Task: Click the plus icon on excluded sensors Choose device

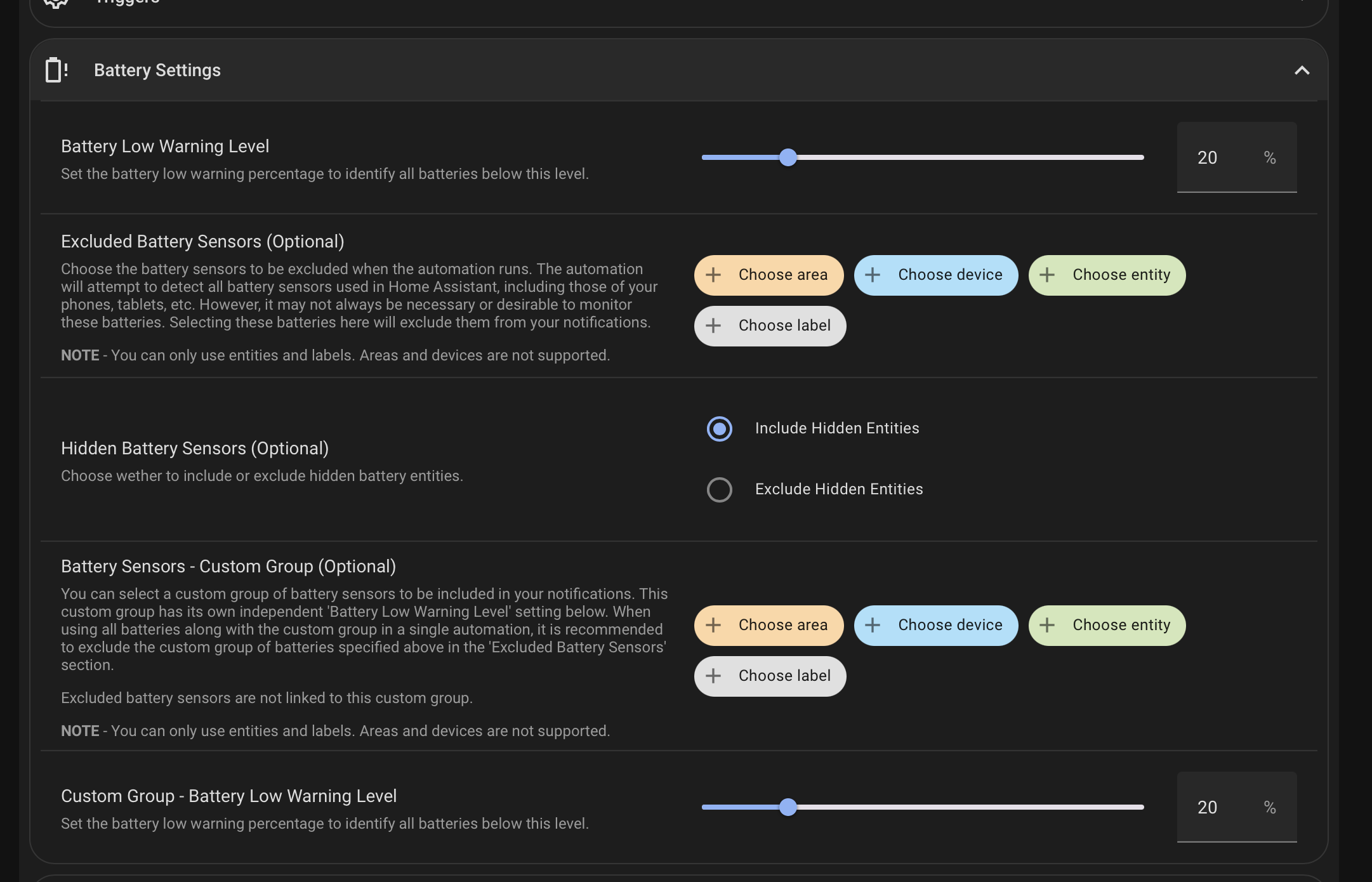Action: (873, 275)
